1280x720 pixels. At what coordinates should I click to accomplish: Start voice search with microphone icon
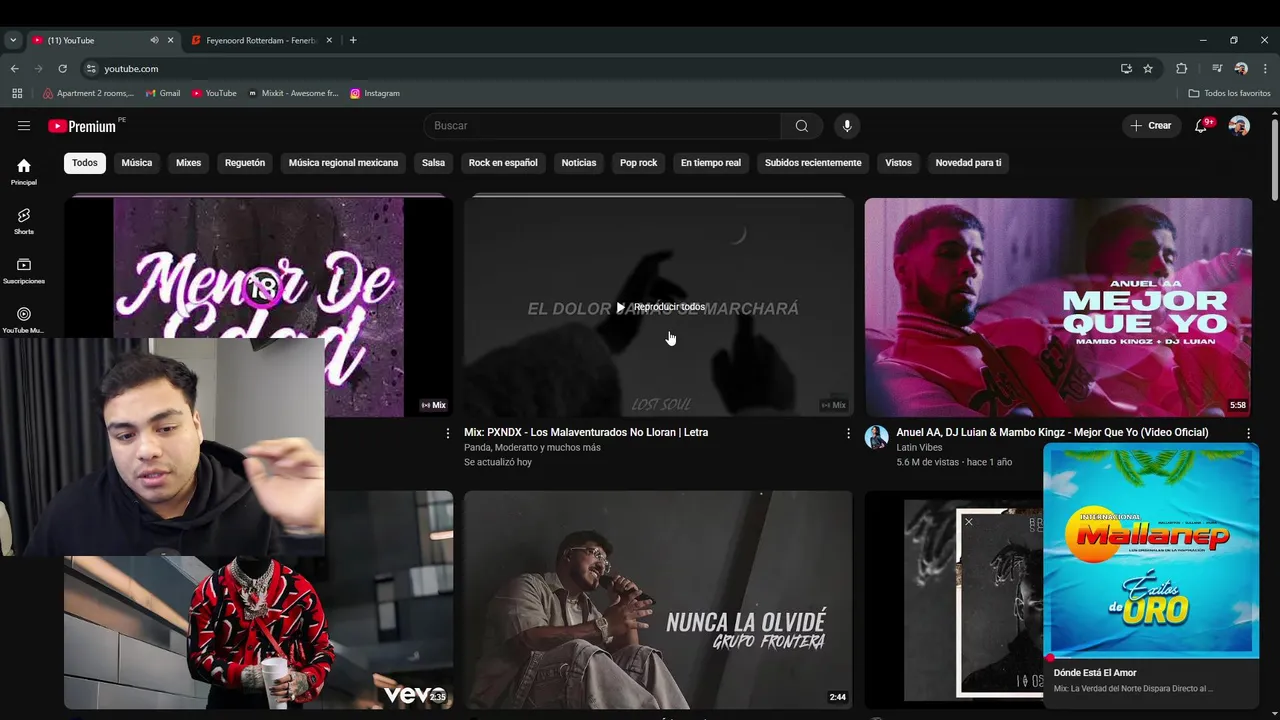click(x=847, y=126)
